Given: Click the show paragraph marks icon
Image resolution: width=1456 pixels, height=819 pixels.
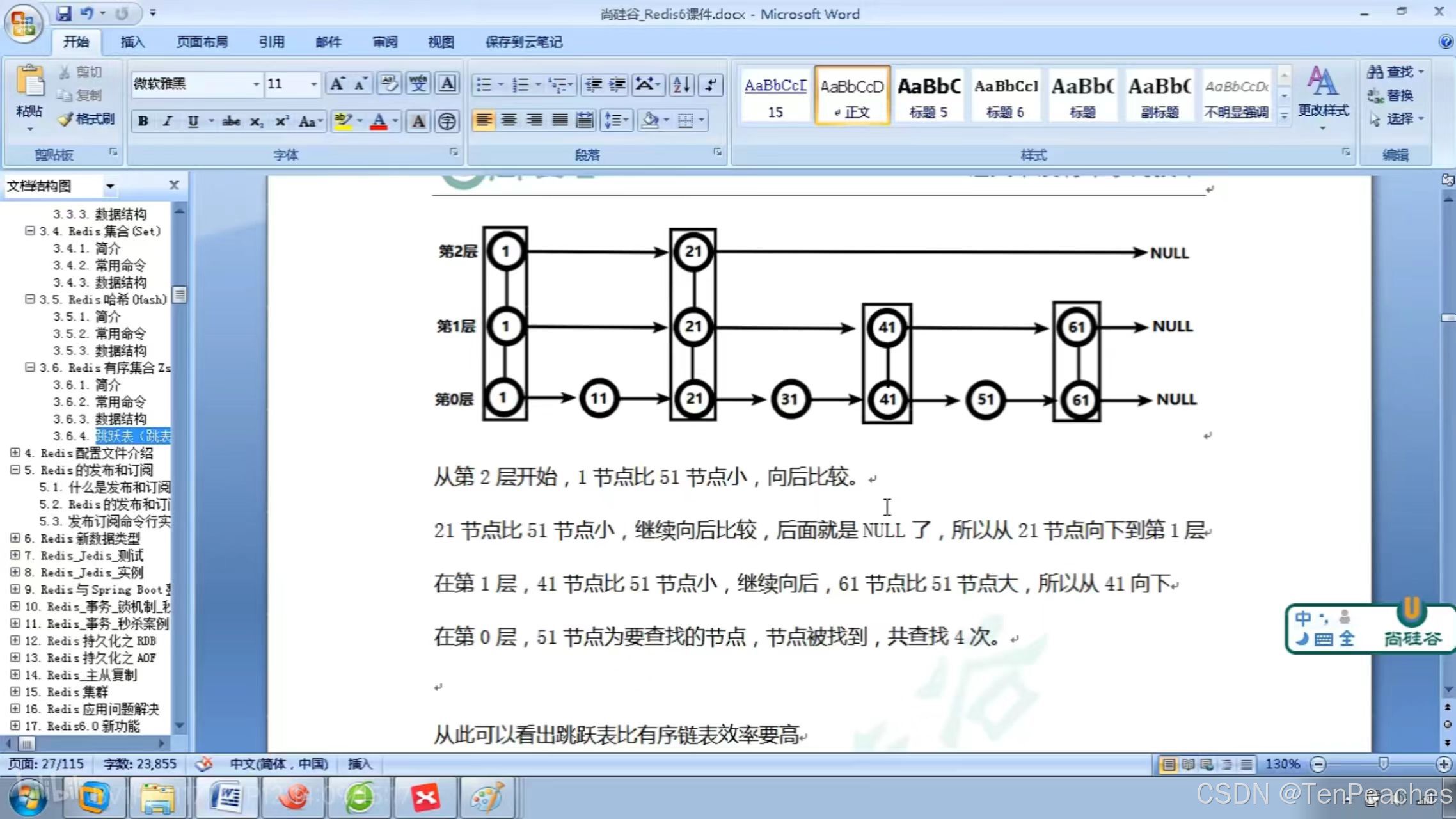Looking at the screenshot, I should point(711,84).
